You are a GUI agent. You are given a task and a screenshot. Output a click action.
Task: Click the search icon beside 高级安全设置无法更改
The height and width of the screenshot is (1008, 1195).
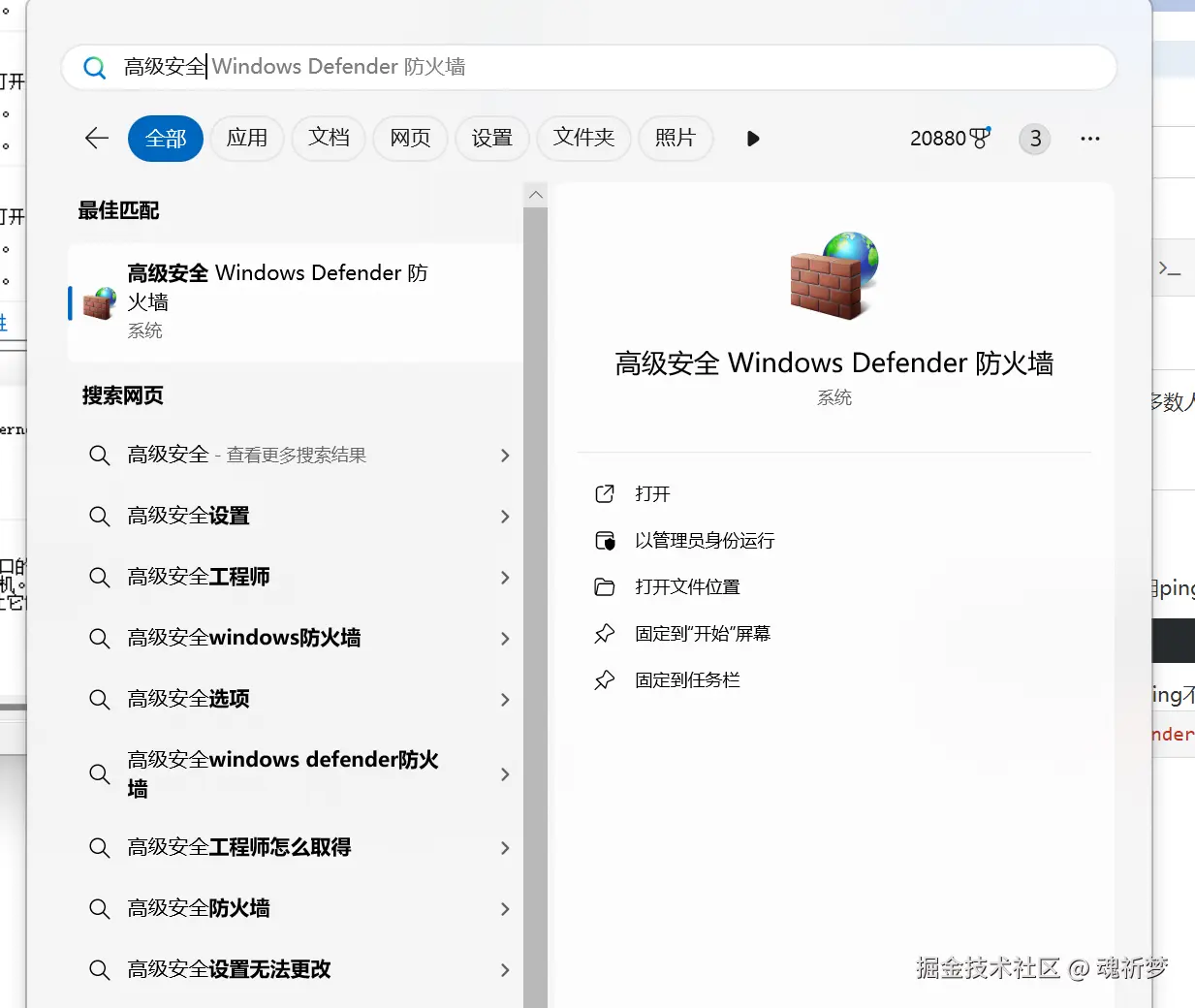(x=100, y=970)
